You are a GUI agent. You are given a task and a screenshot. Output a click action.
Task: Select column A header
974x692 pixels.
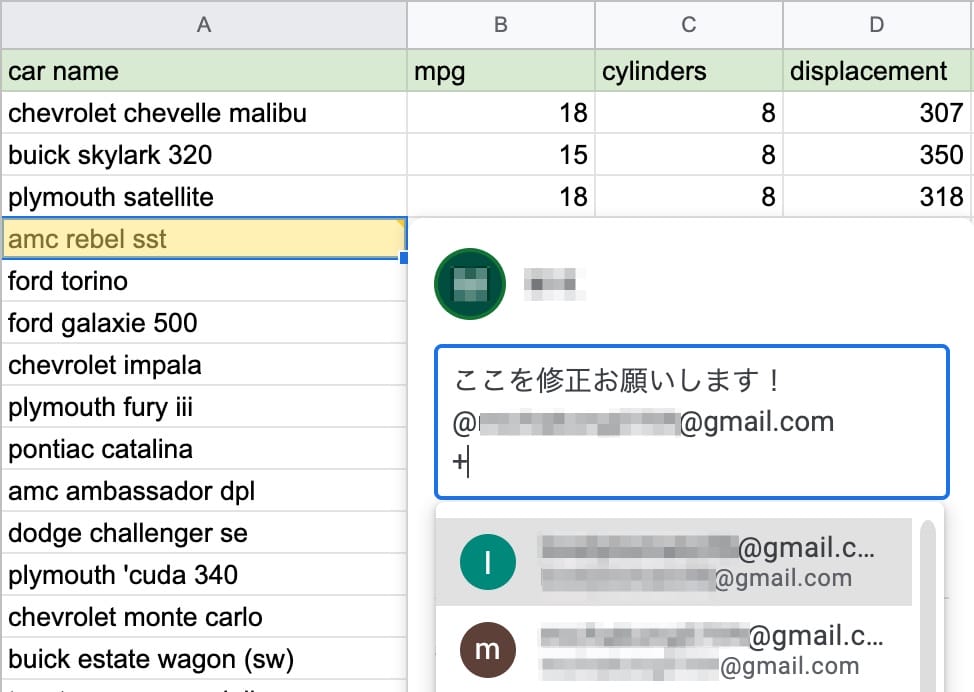203,25
